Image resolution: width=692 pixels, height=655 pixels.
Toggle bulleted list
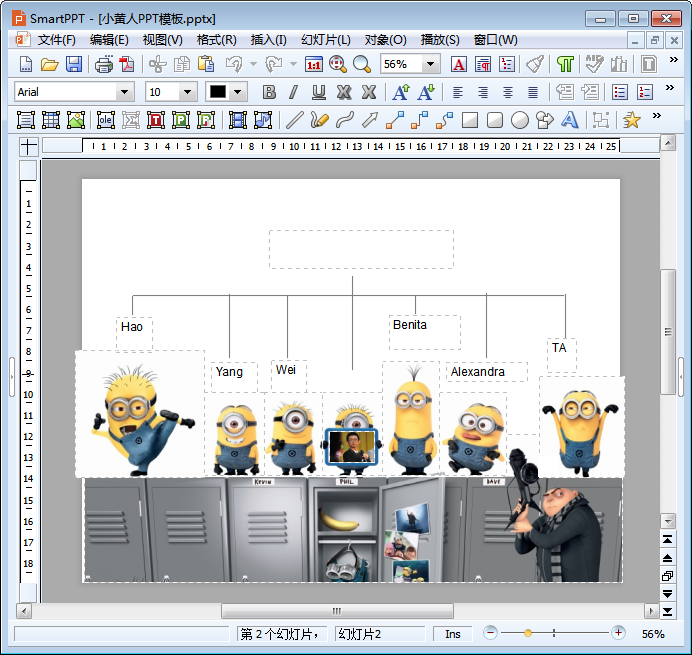pos(620,92)
